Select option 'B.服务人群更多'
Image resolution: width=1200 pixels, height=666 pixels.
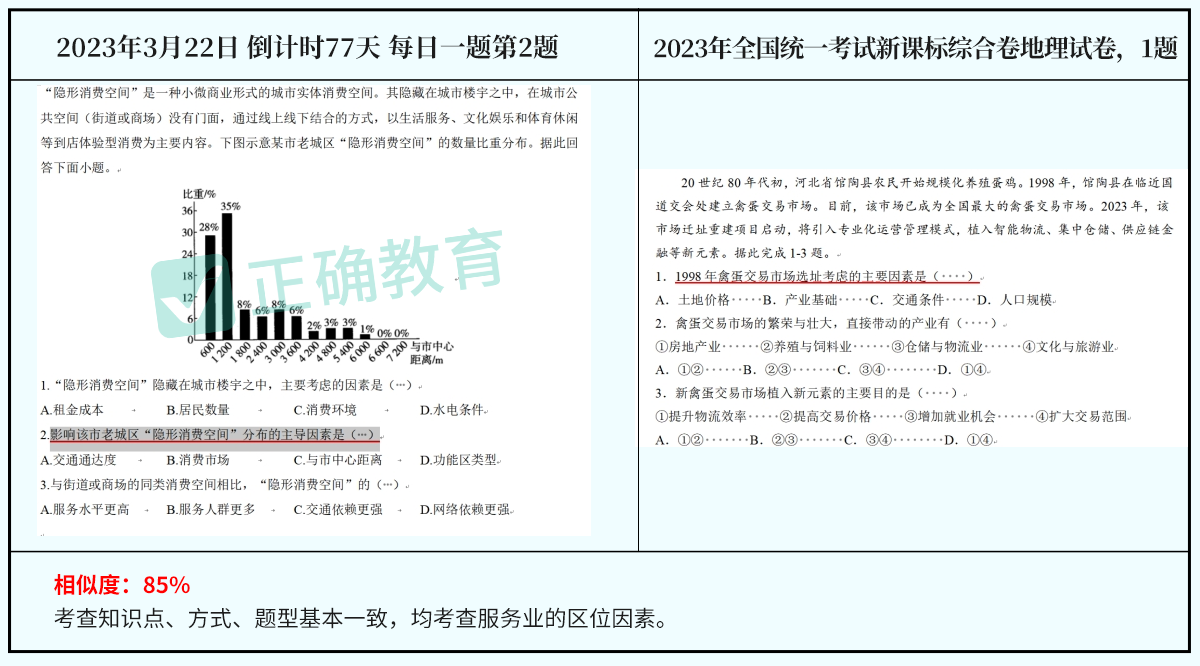[x=211, y=509]
